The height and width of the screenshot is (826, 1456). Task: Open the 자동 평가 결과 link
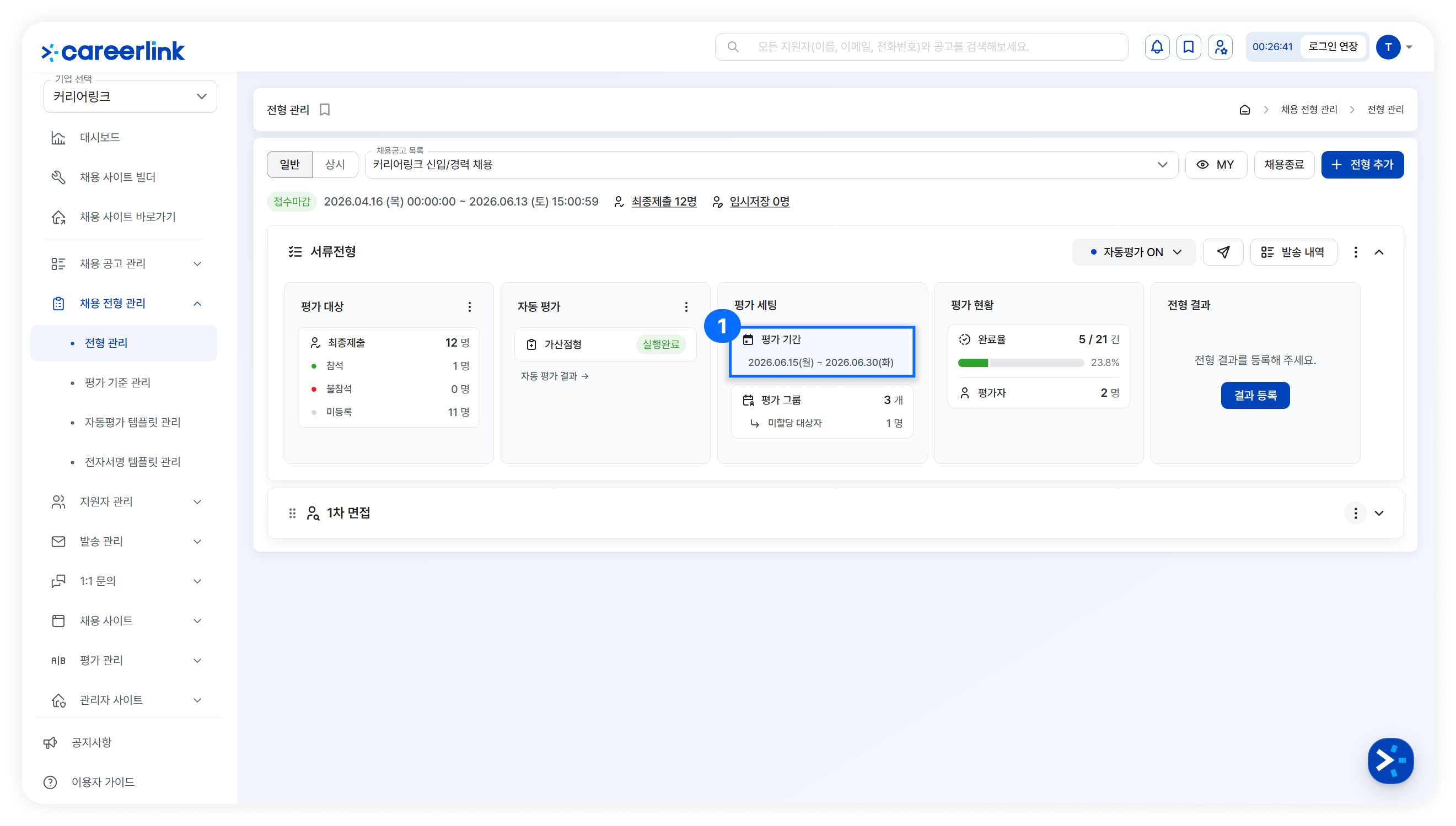pyautogui.click(x=555, y=376)
